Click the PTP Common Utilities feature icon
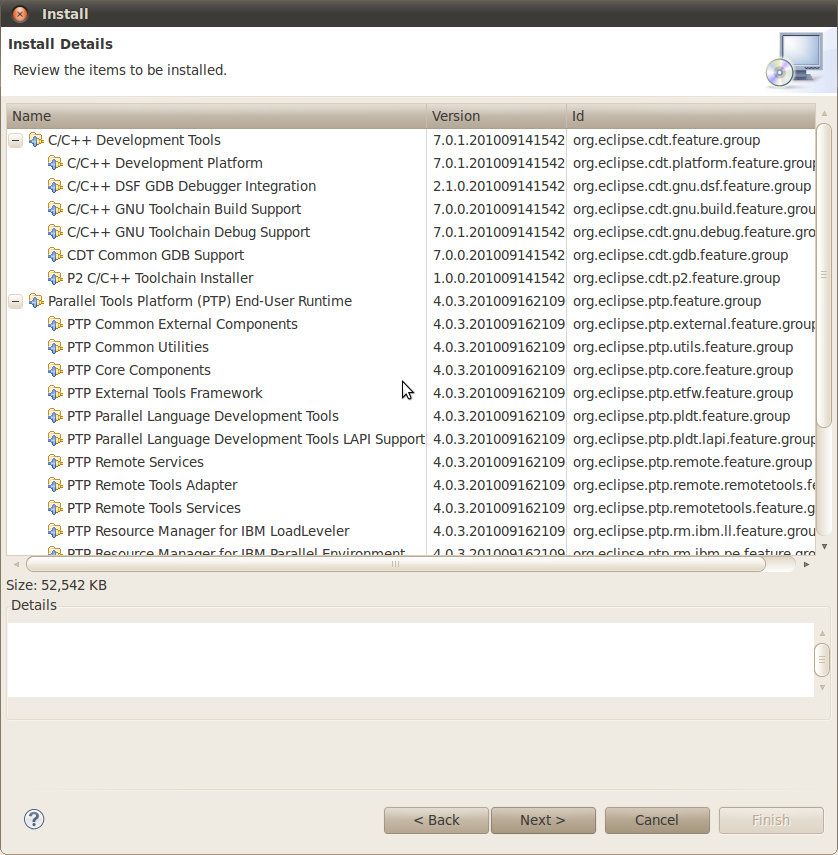Image resolution: width=838 pixels, height=855 pixels. (55, 347)
